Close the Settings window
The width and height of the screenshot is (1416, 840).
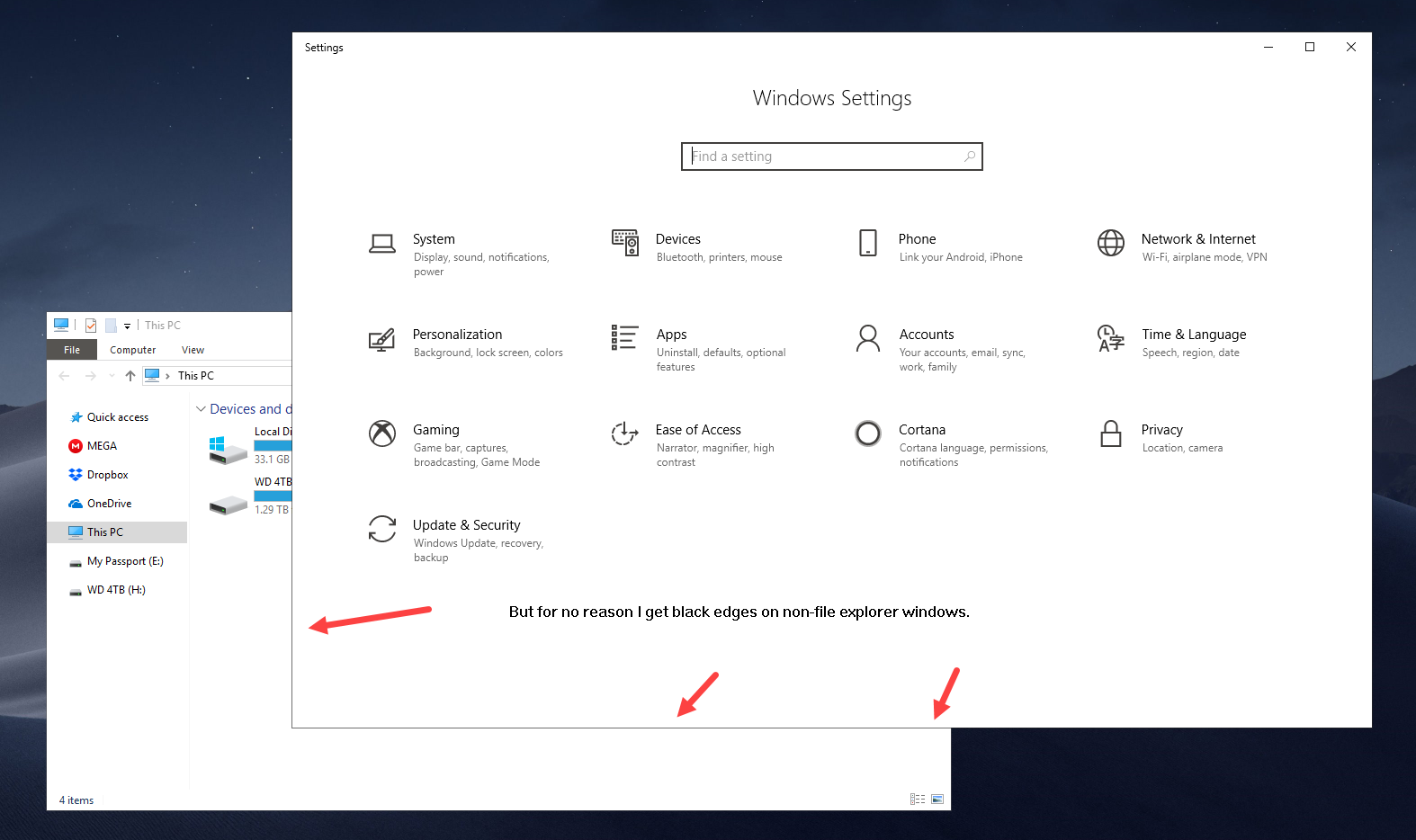1351,47
